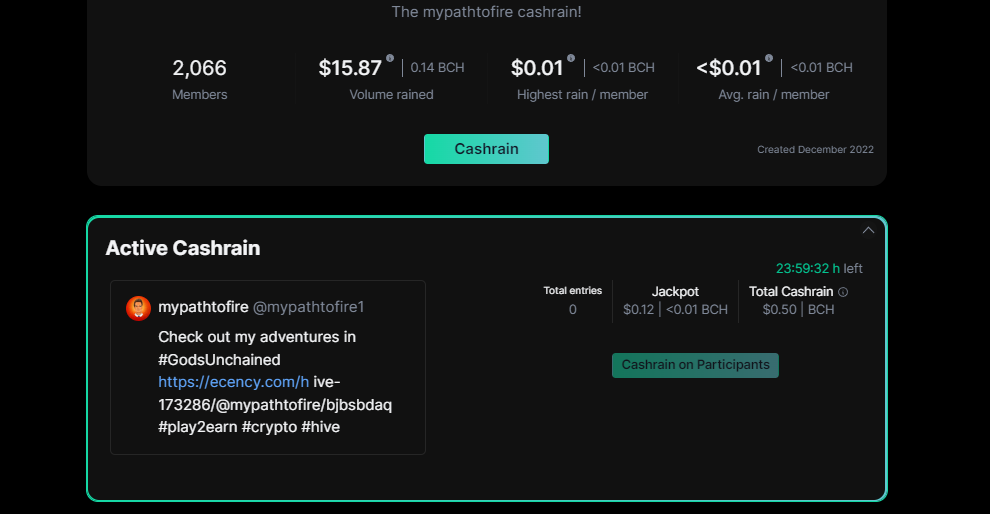990x514 pixels.
Task: Click the 23:59:32 h left timer
Action: 819,268
